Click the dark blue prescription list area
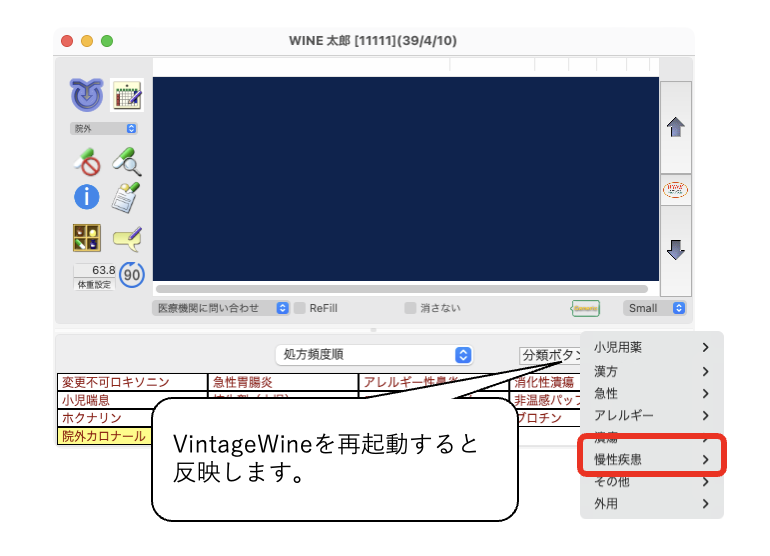The height and width of the screenshot is (556, 770). tap(406, 179)
